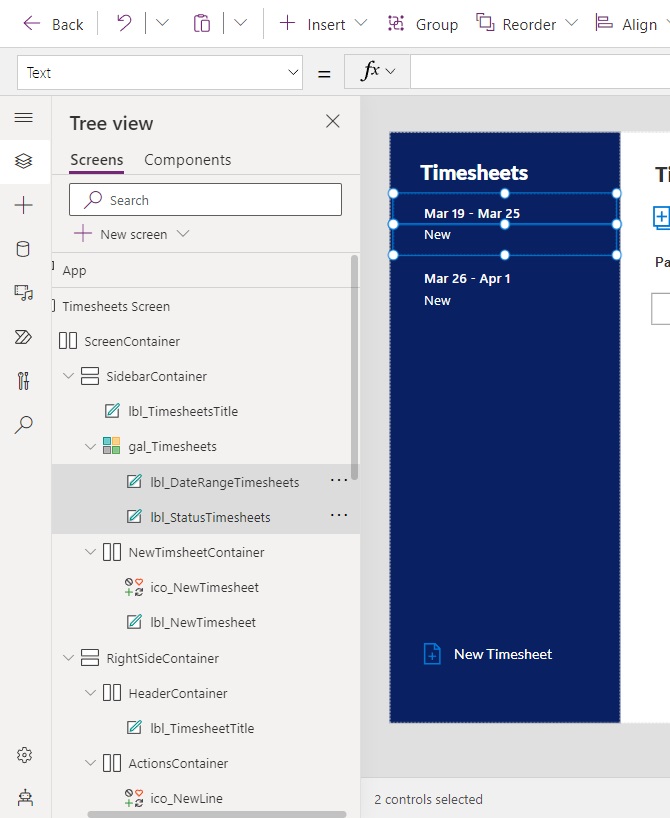Open the Data icon in left rail
Image resolution: width=670 pixels, height=818 pixels.
coord(24,249)
